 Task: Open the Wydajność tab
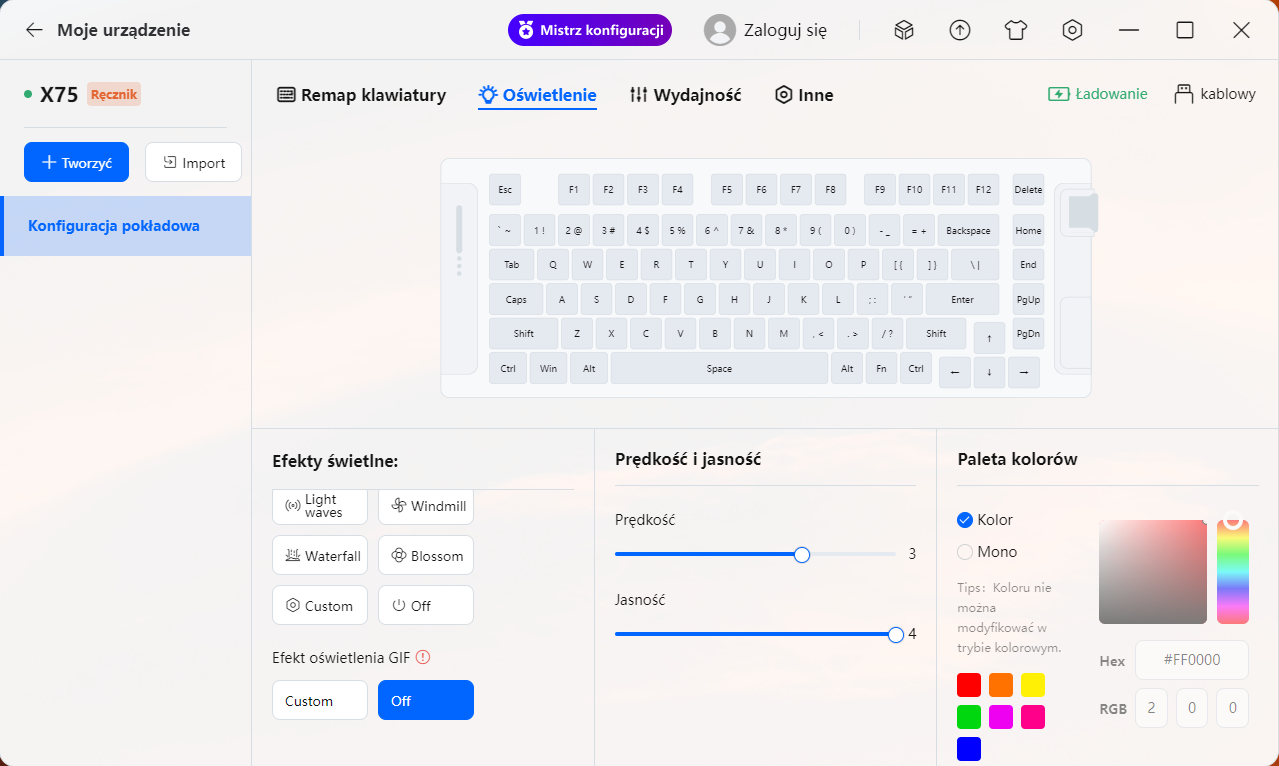tap(685, 95)
